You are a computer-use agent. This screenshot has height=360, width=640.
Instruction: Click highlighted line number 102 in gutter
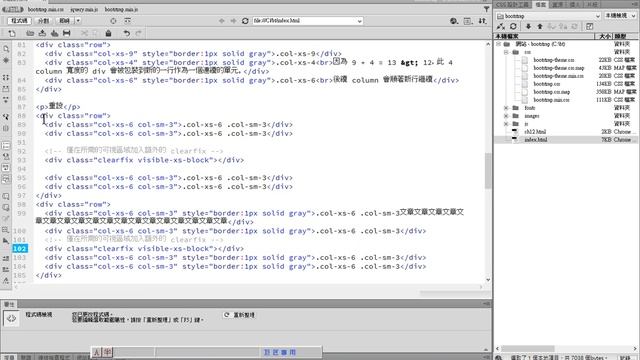(x=20, y=249)
